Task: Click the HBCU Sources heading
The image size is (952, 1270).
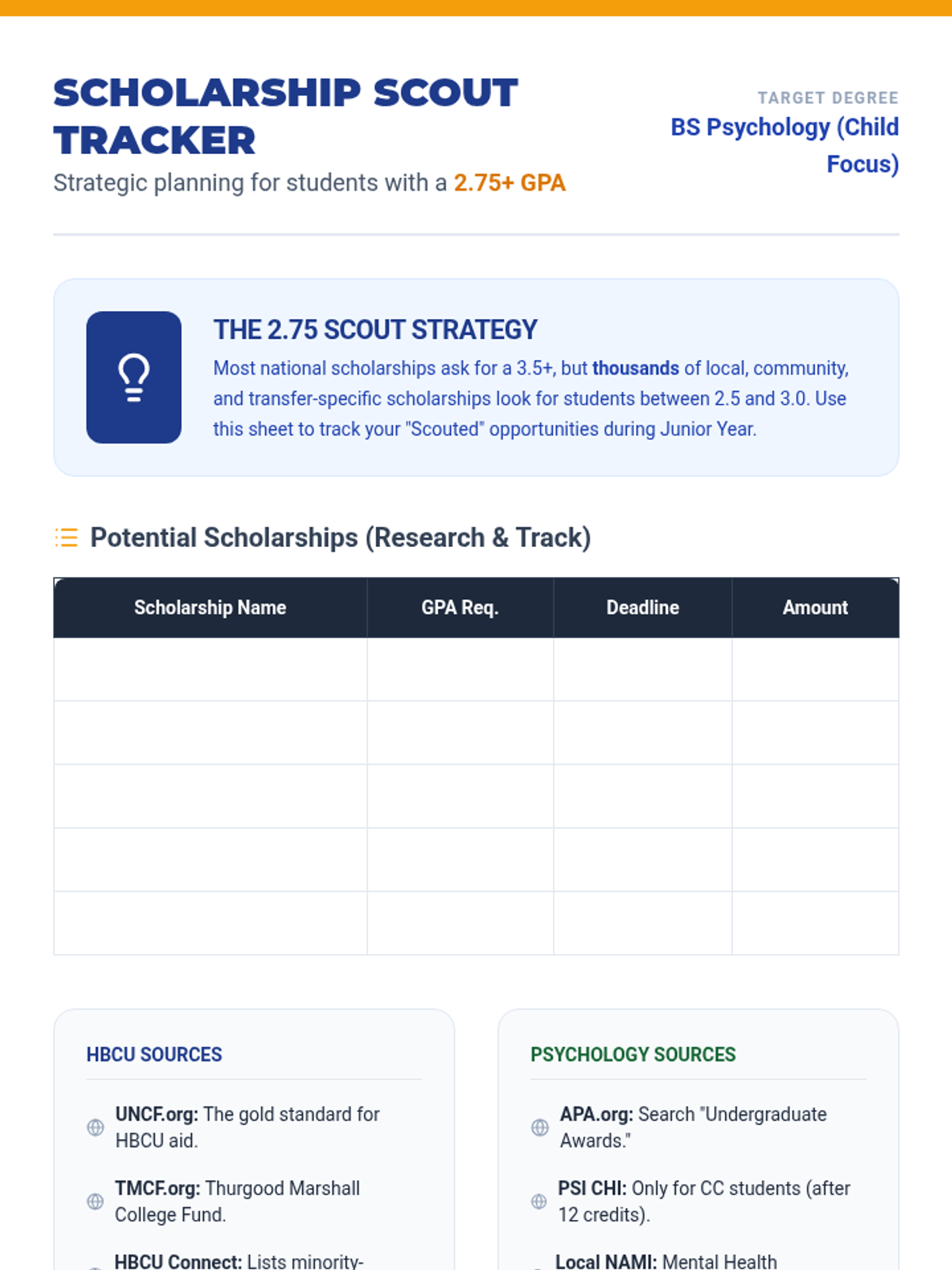Action: pyautogui.click(x=154, y=1054)
